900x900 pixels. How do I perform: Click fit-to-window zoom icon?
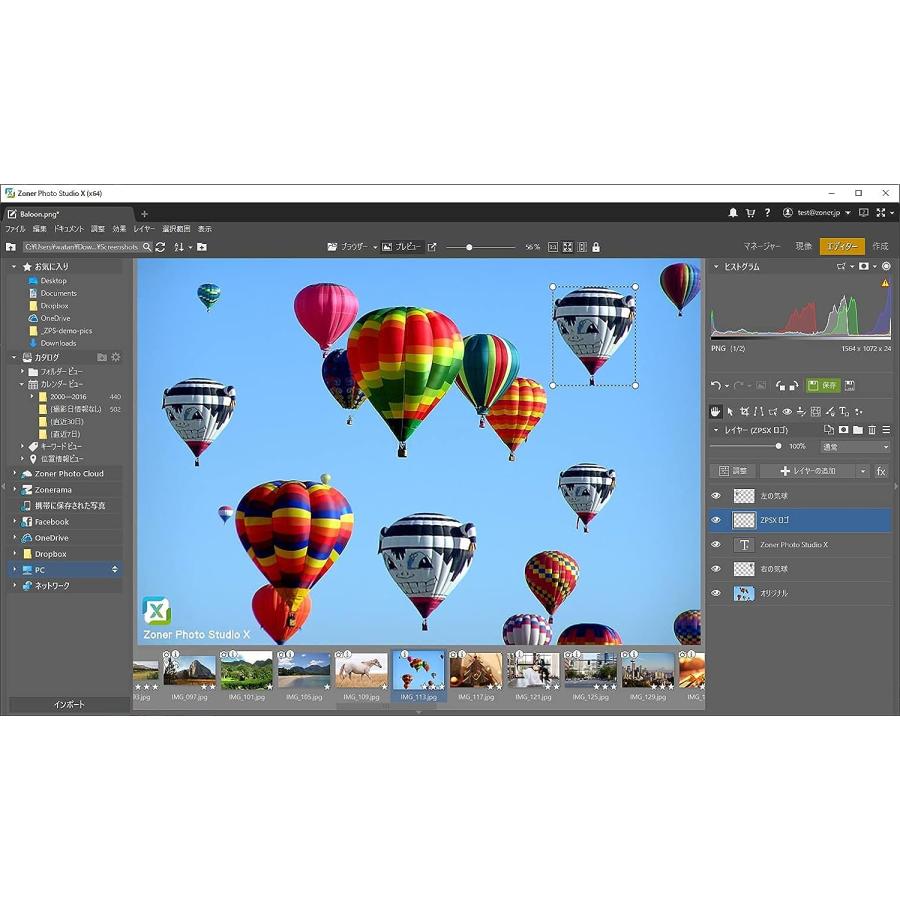pos(568,247)
